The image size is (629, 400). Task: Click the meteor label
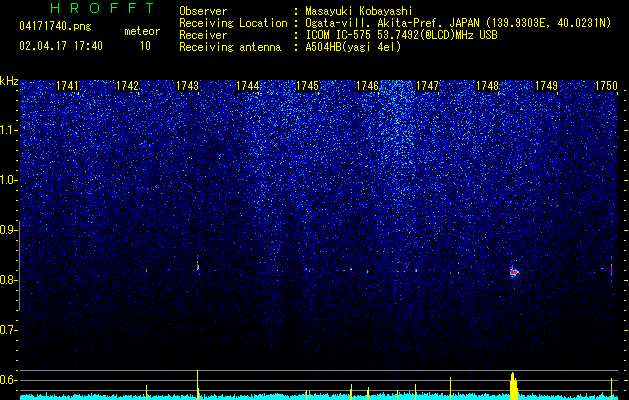pos(142,31)
